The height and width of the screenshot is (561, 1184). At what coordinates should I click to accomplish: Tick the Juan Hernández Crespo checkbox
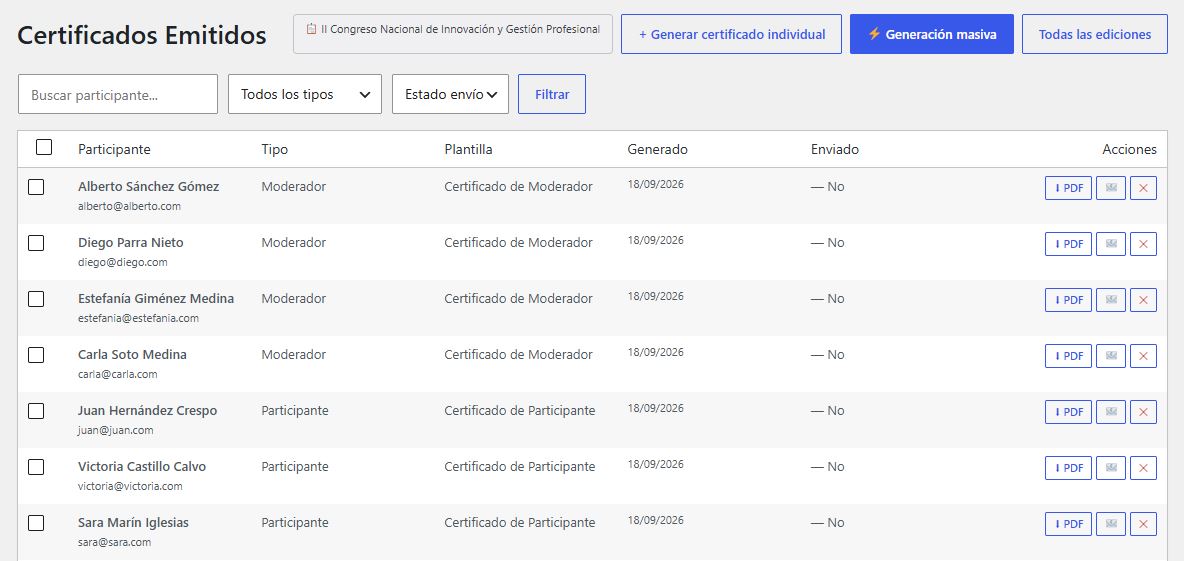point(36,411)
